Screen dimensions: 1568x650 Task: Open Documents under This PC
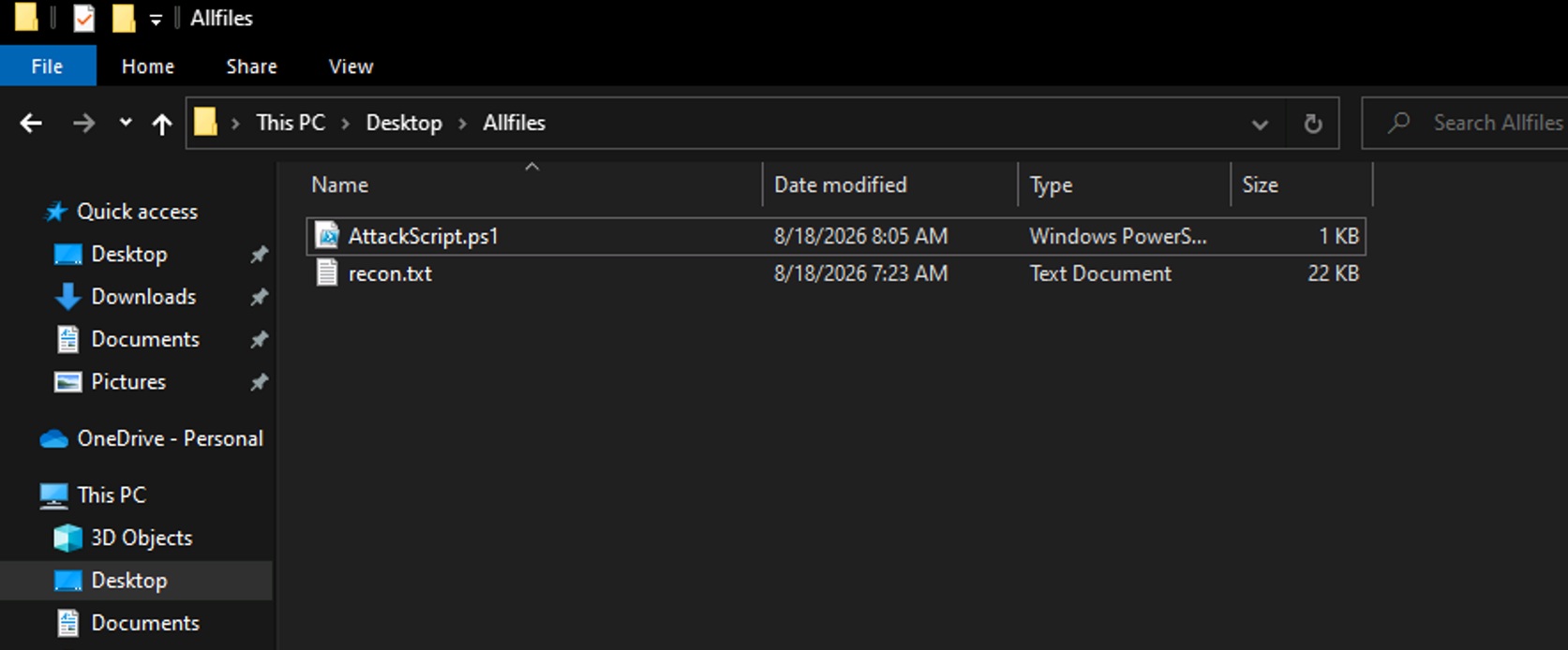(x=145, y=623)
